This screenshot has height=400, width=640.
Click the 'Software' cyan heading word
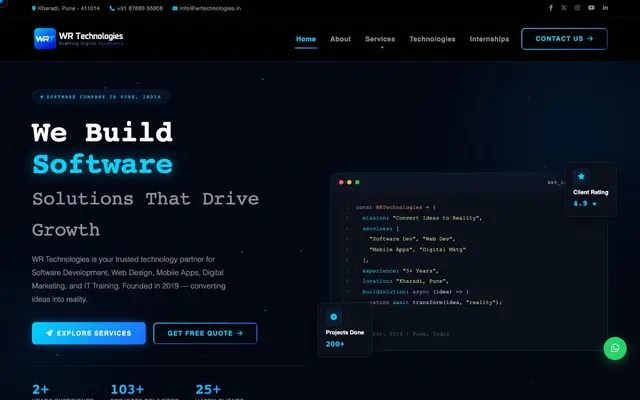102,164
